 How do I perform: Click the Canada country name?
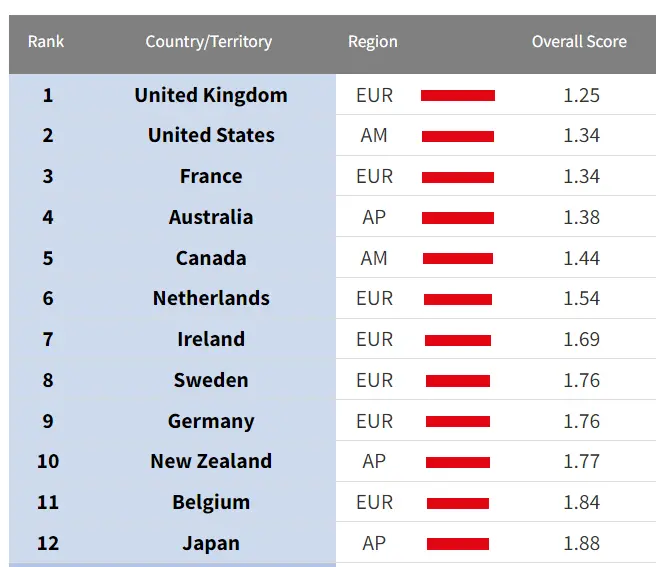point(211,258)
